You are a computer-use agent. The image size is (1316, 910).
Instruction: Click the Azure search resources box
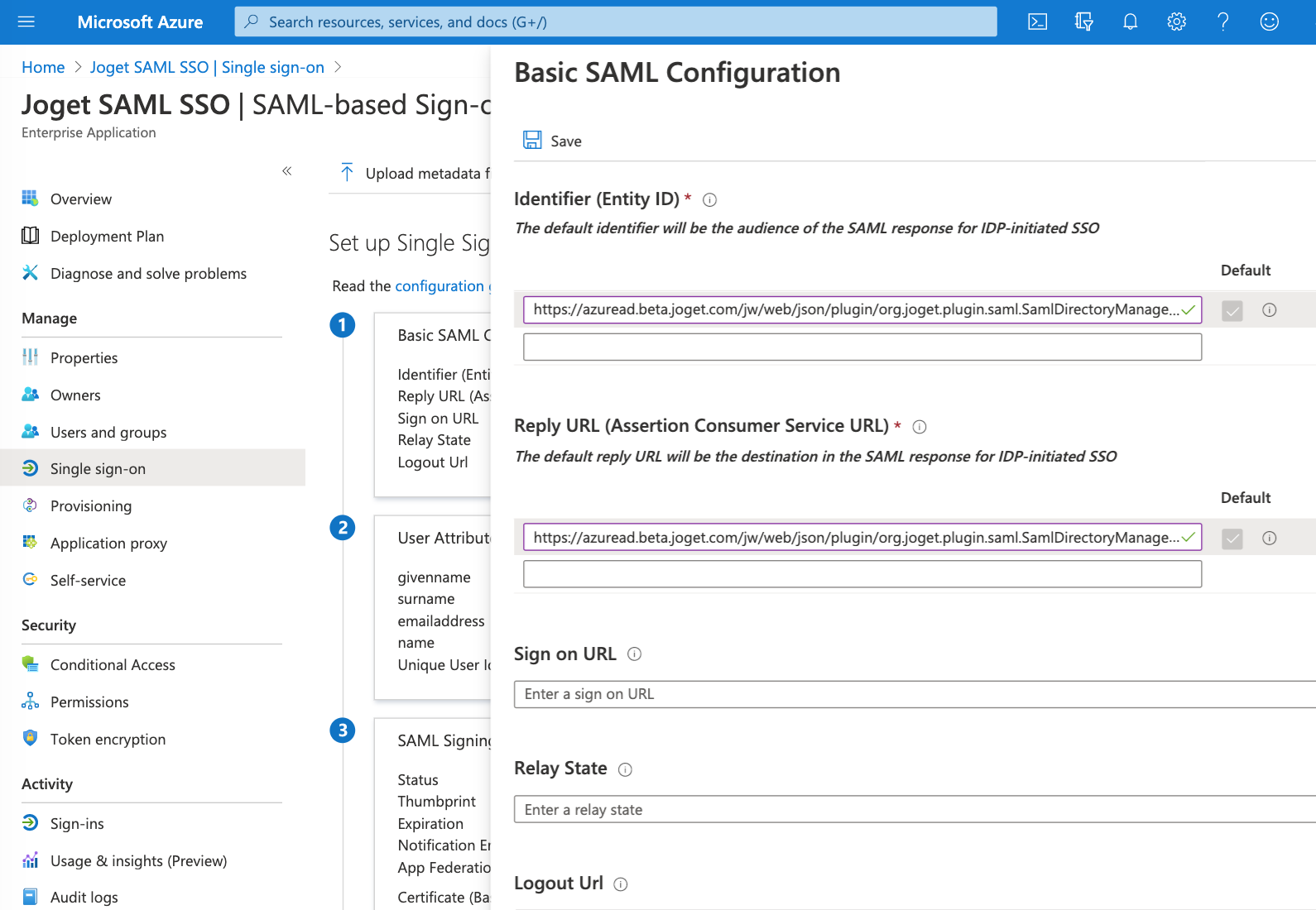pos(615,22)
